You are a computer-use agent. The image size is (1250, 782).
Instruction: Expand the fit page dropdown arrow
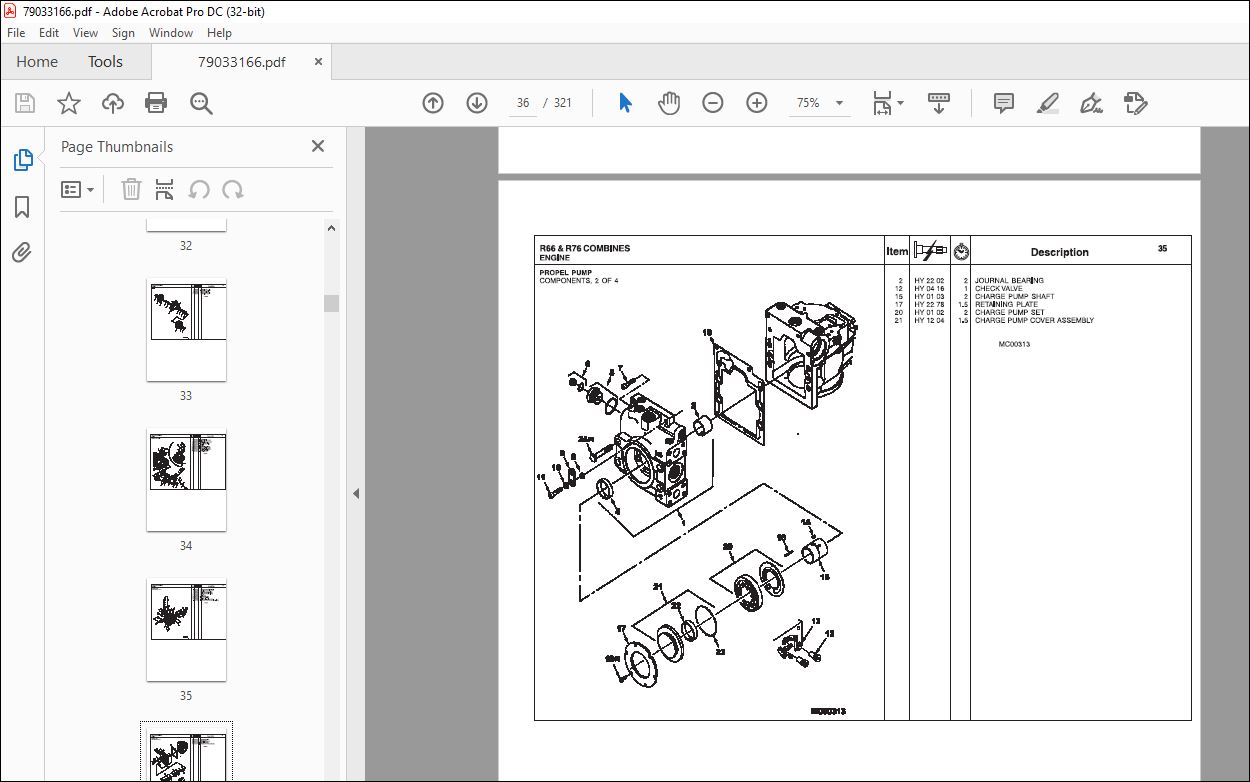901,103
